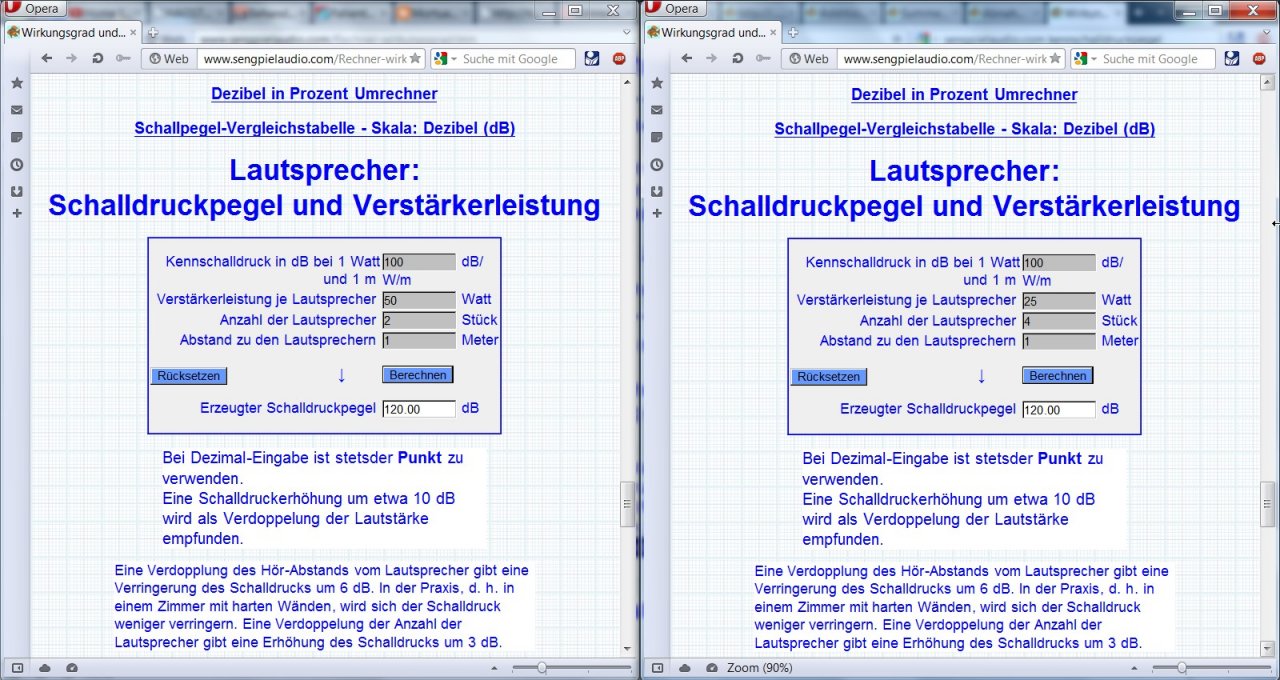This screenshot has width=1280, height=680.
Task: Open Downloads panel in right window sidebar
Action: [x=656, y=190]
